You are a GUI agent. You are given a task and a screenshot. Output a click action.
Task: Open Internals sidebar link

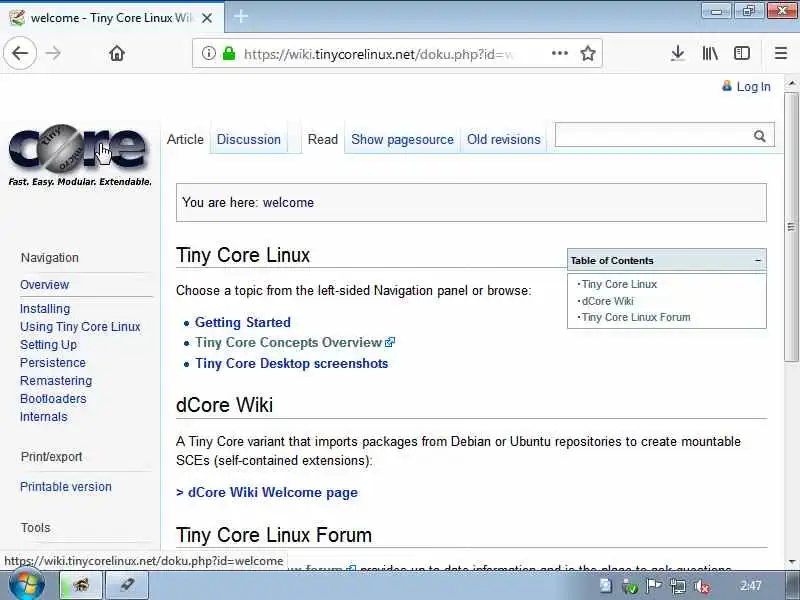point(43,417)
